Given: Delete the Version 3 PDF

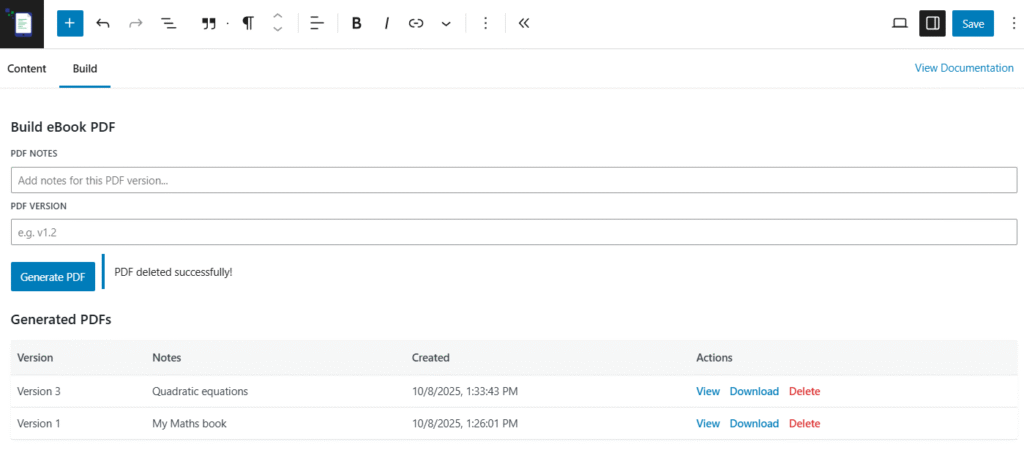Looking at the screenshot, I should 804,391.
